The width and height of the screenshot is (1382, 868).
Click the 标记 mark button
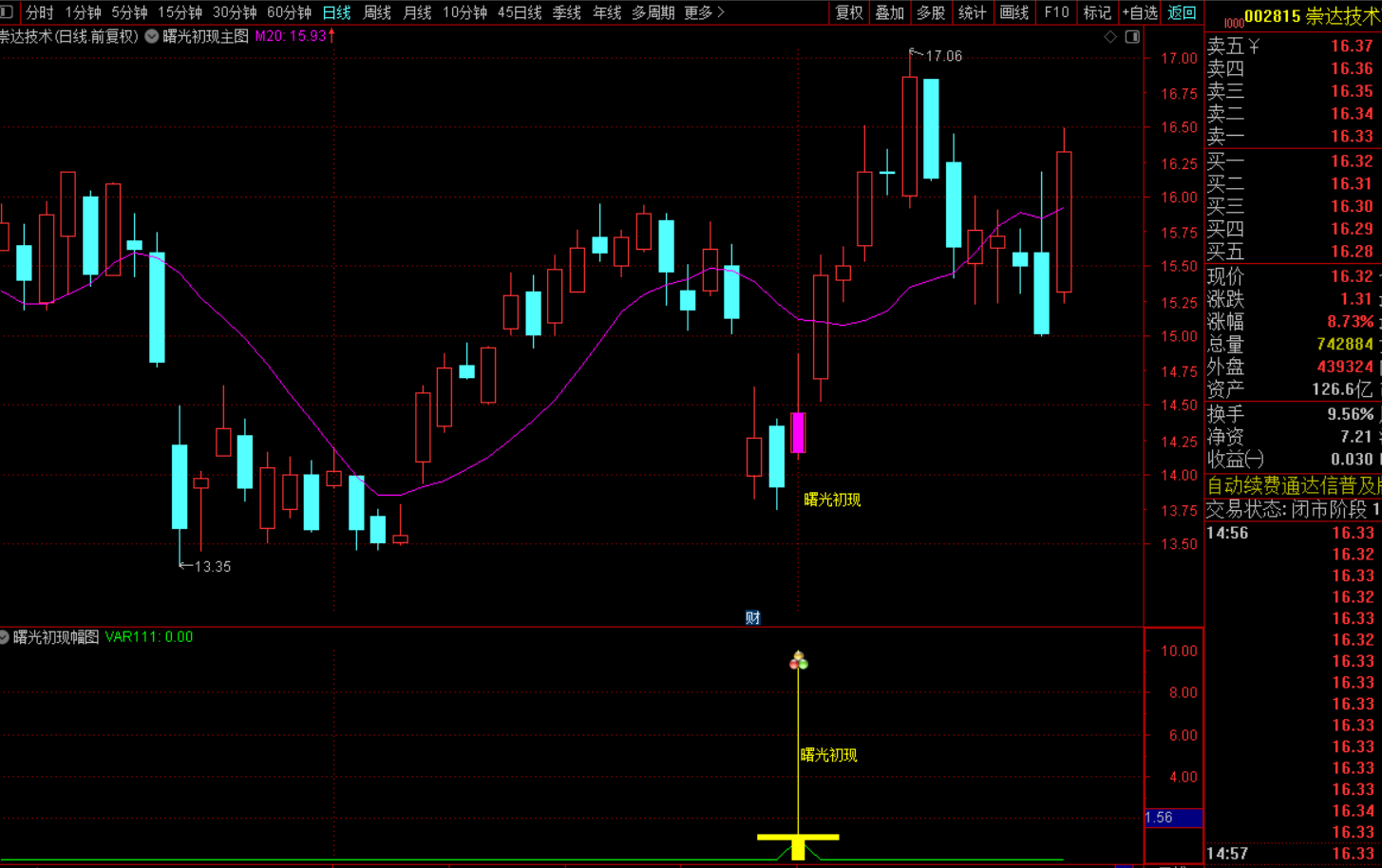(x=1097, y=12)
